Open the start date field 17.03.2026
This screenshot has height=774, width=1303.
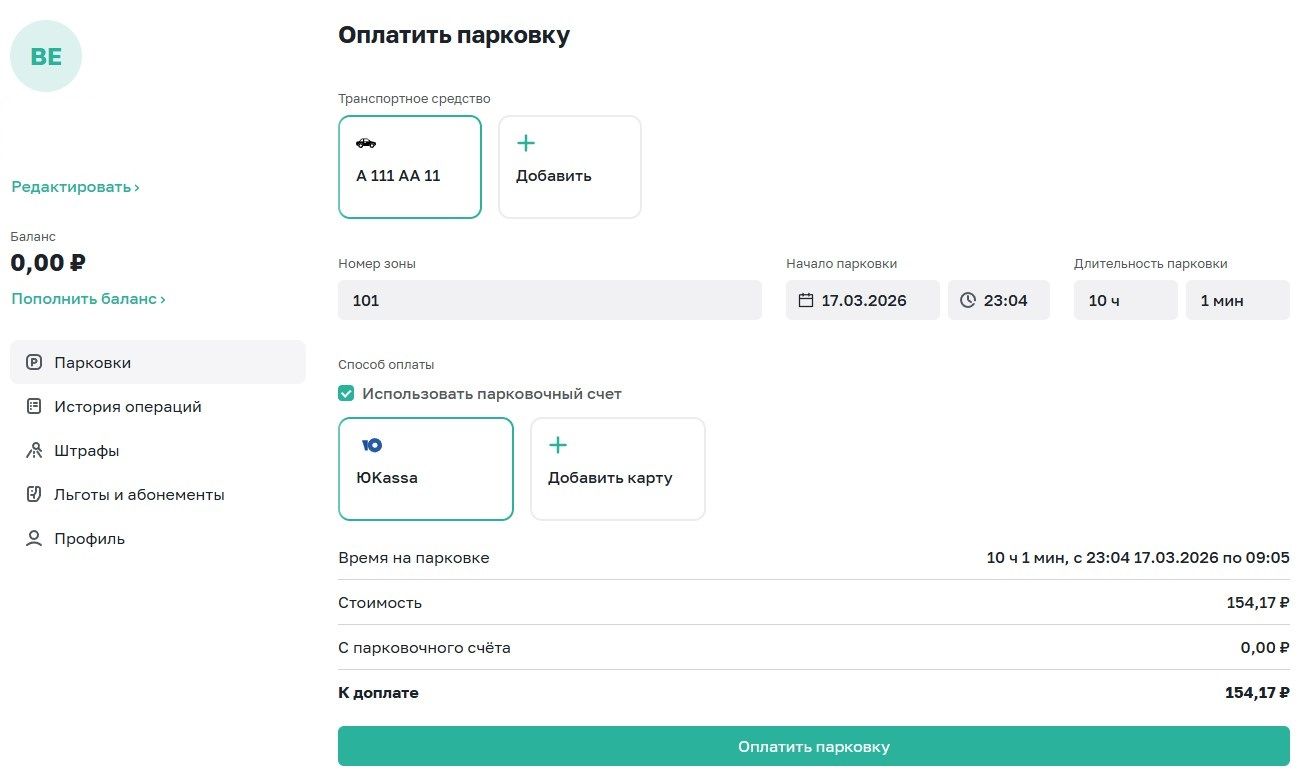[x=863, y=300]
